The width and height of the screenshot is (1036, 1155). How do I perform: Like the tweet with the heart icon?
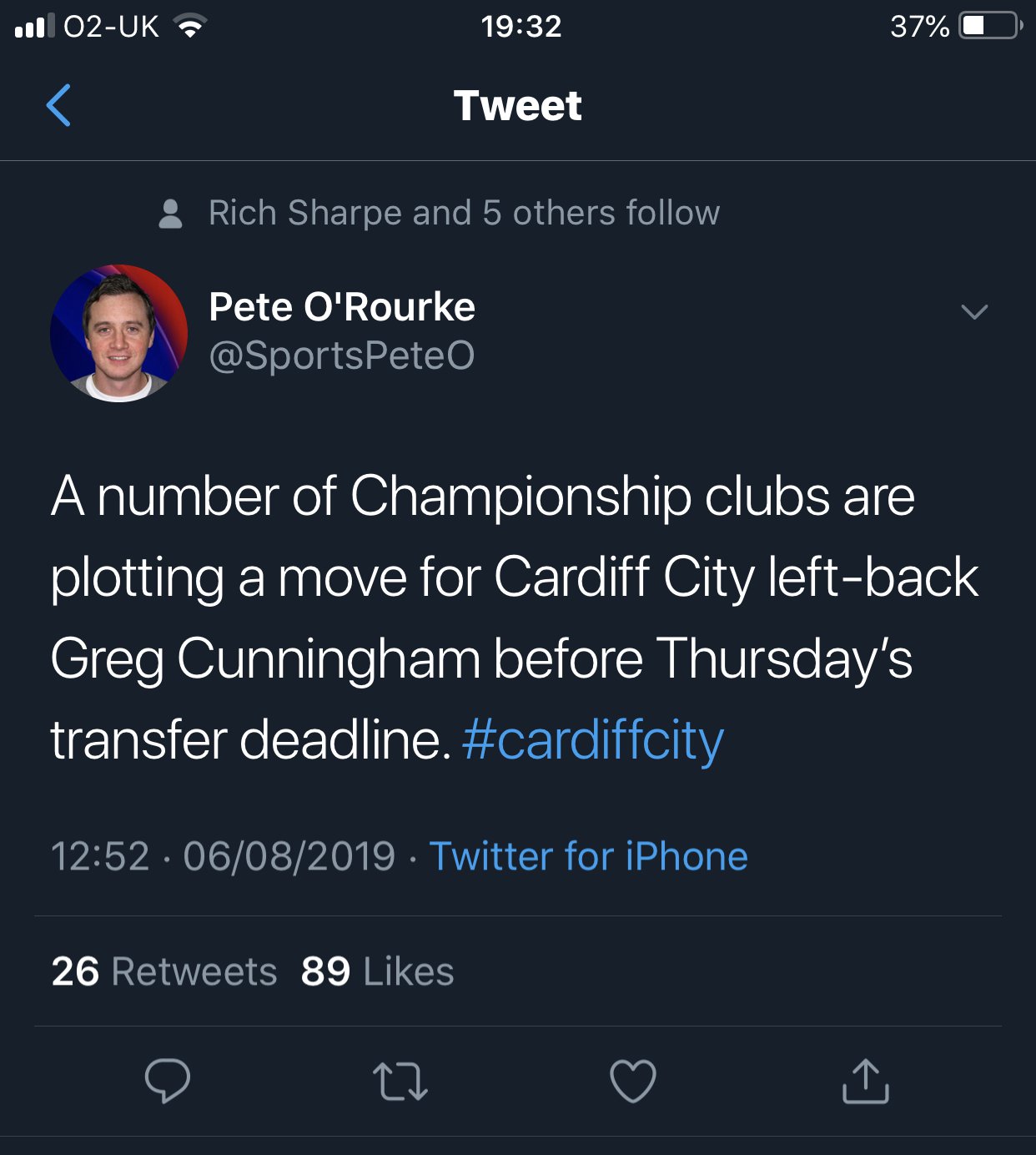[633, 1081]
